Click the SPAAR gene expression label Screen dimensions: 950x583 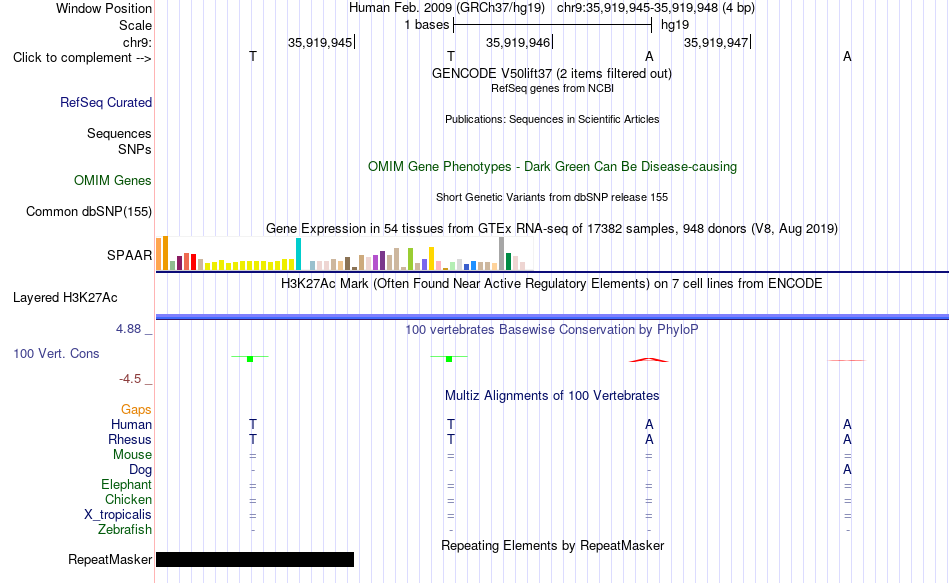click(x=130, y=255)
